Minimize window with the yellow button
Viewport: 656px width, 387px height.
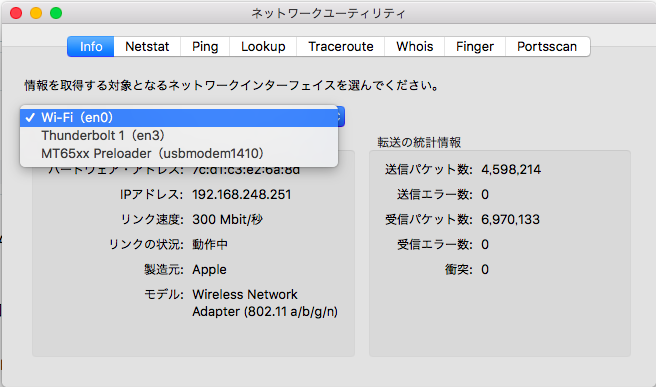(x=36, y=13)
